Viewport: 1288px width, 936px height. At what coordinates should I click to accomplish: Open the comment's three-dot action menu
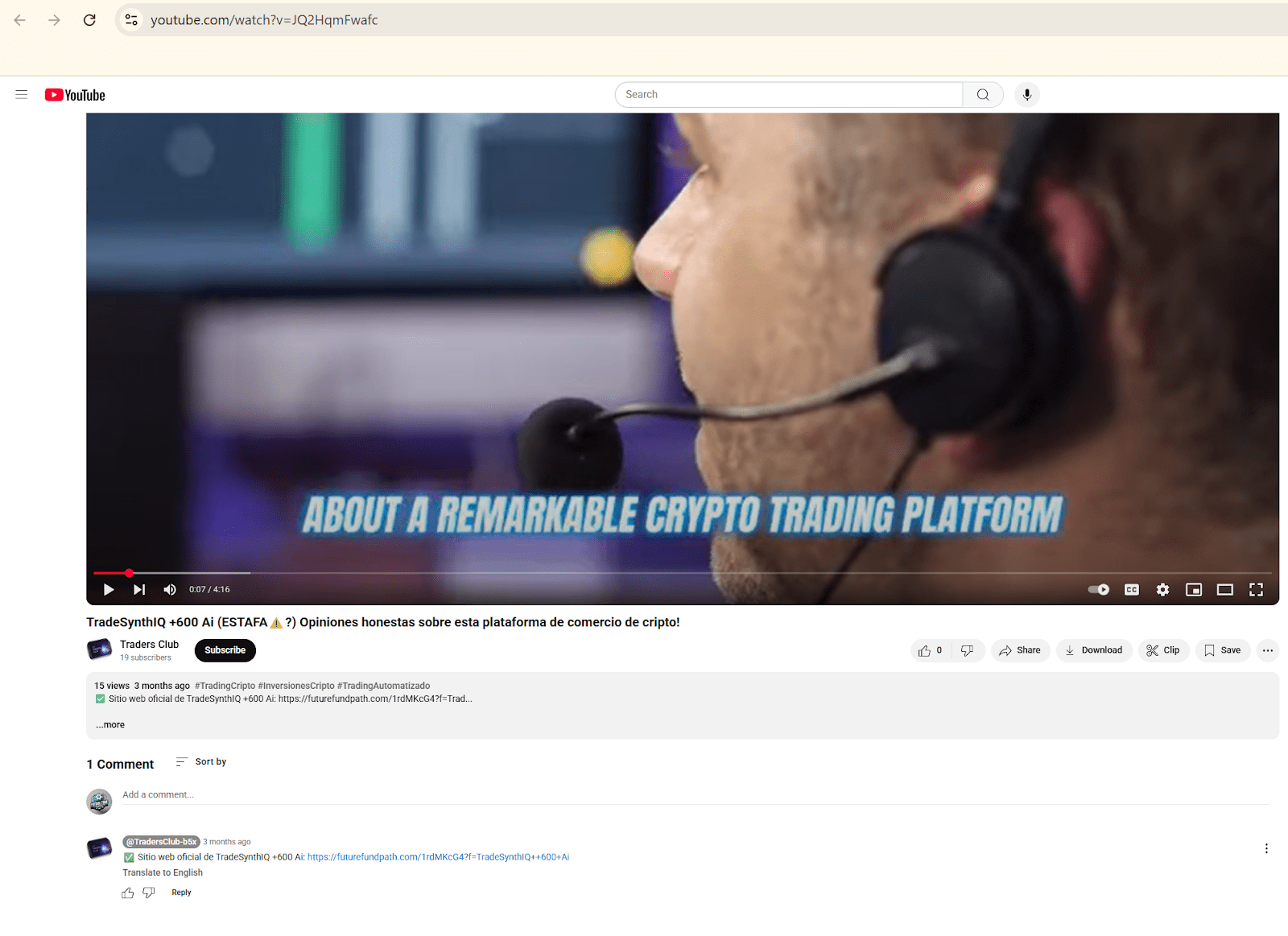pos(1265,849)
